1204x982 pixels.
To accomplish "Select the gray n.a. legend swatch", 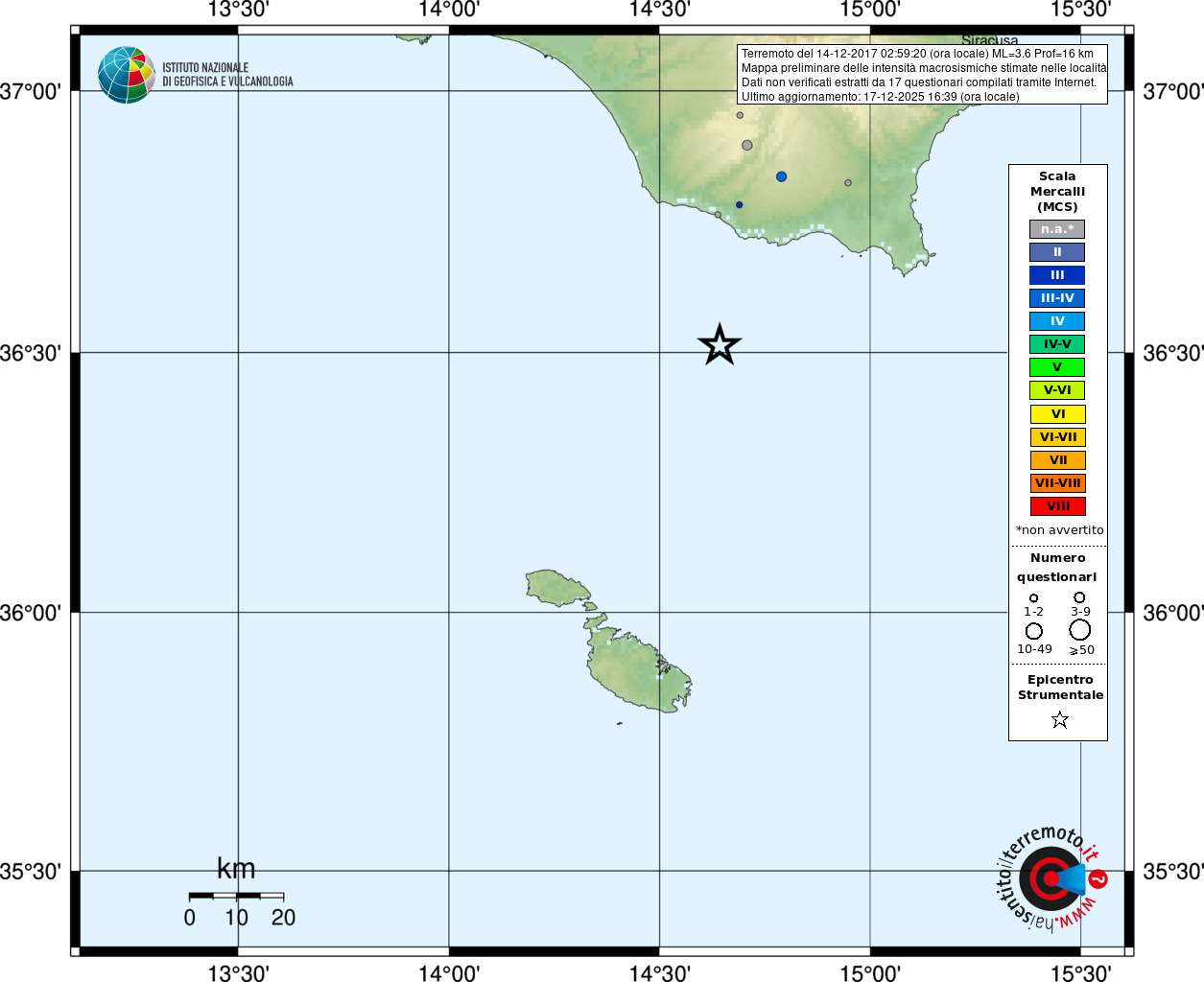I will pos(1057,229).
